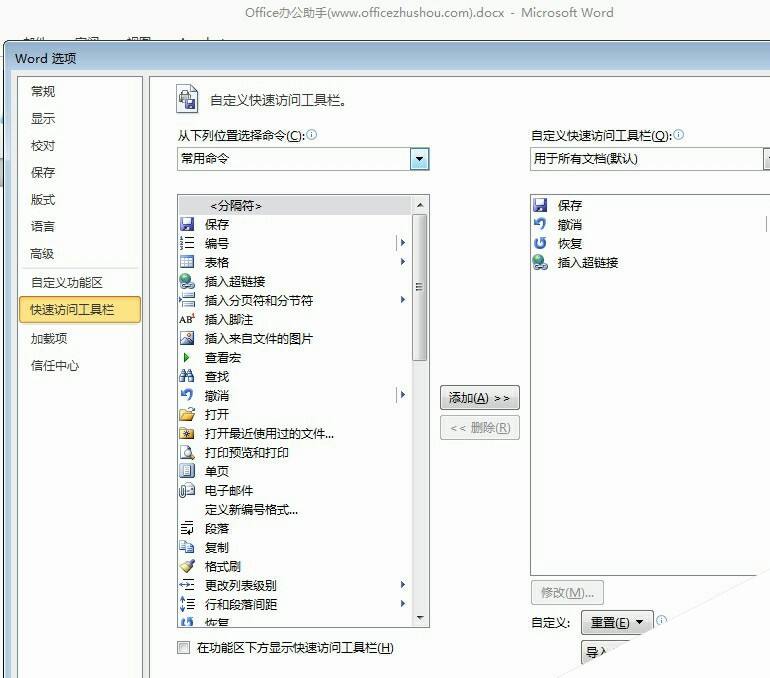Image resolution: width=770 pixels, height=678 pixels.
Task: Click the Find binoculars icon
Action: [187, 376]
